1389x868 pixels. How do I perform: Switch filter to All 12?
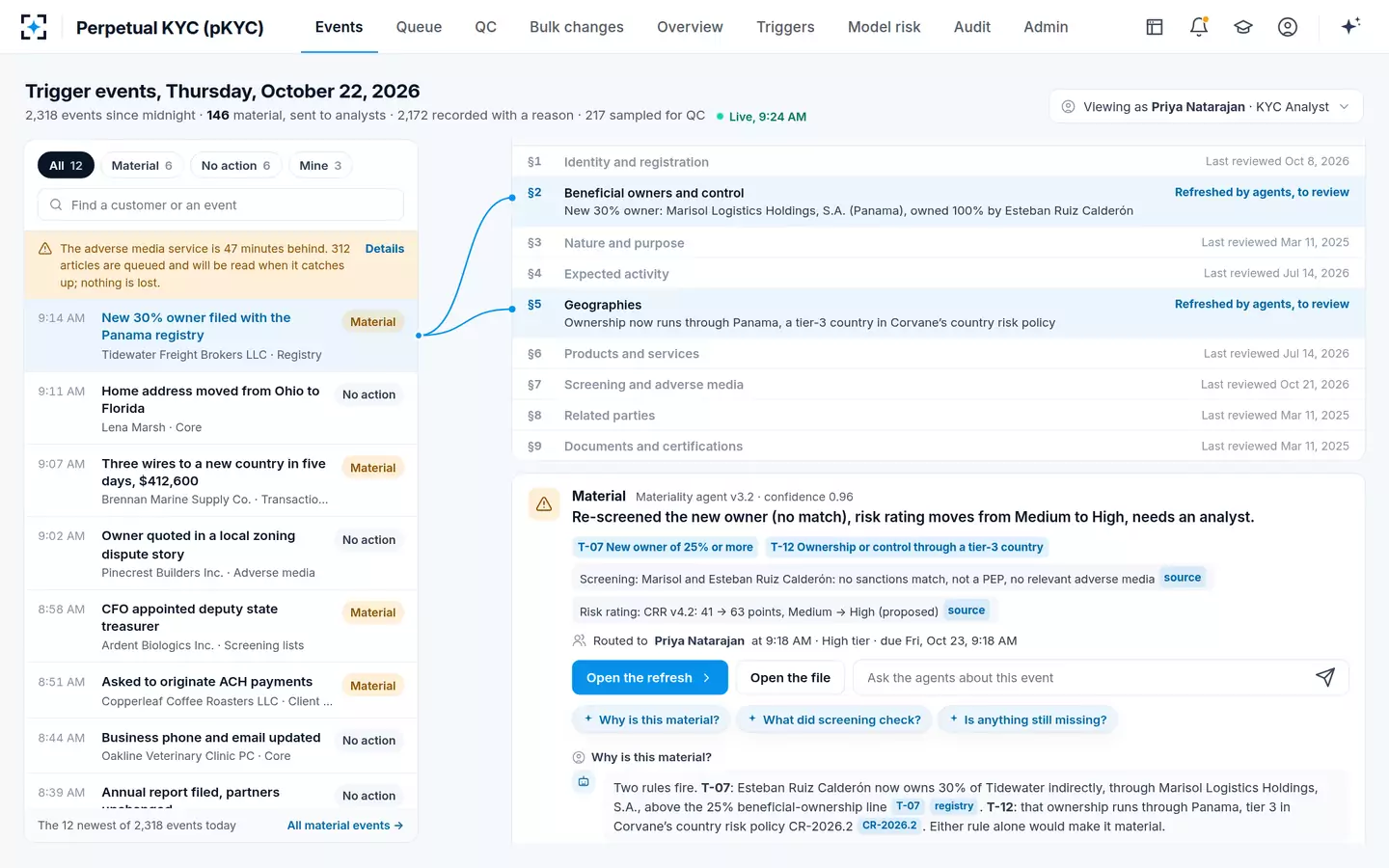pyautogui.click(x=66, y=166)
